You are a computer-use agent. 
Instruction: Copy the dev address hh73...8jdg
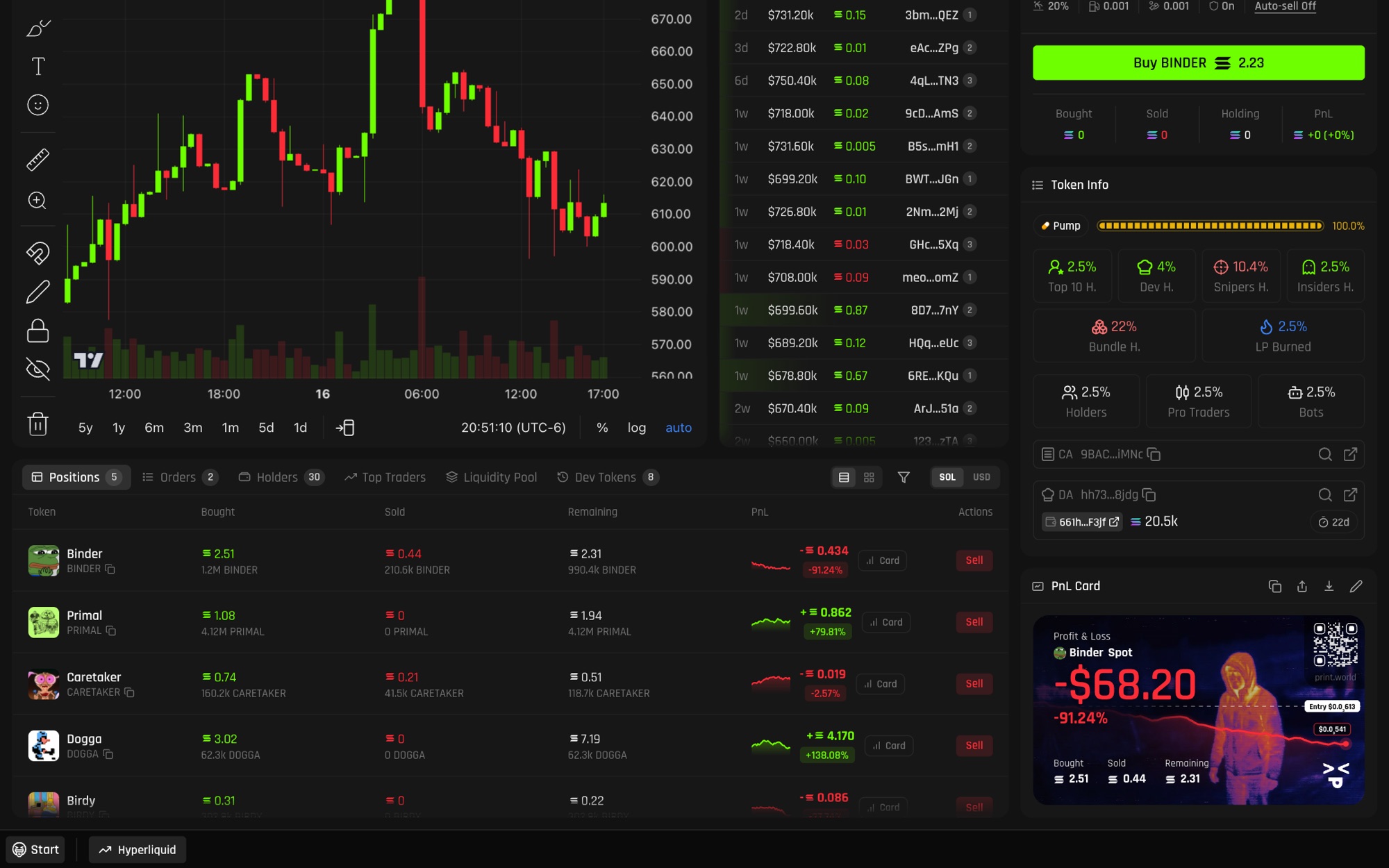1149,494
